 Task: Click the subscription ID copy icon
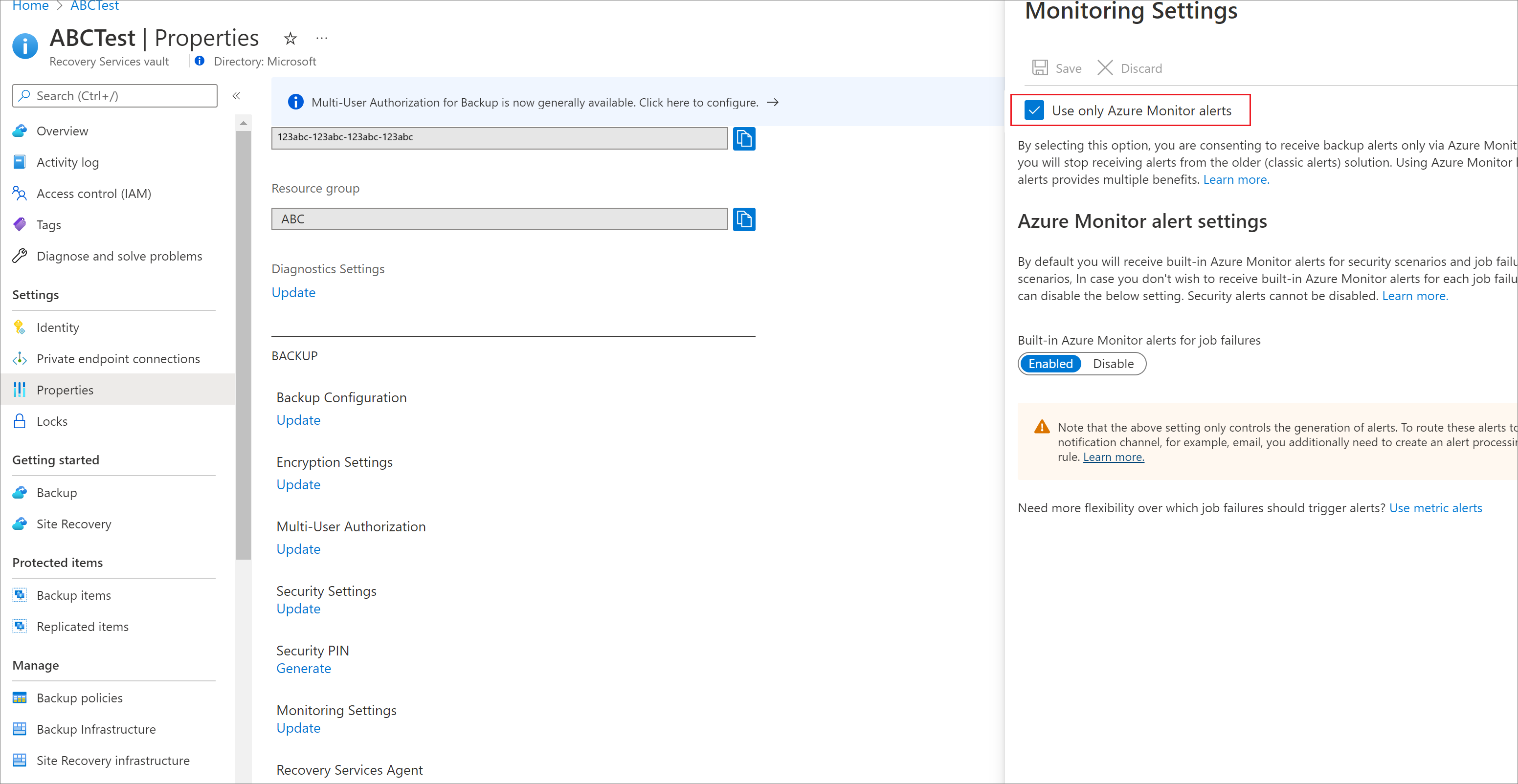745,136
